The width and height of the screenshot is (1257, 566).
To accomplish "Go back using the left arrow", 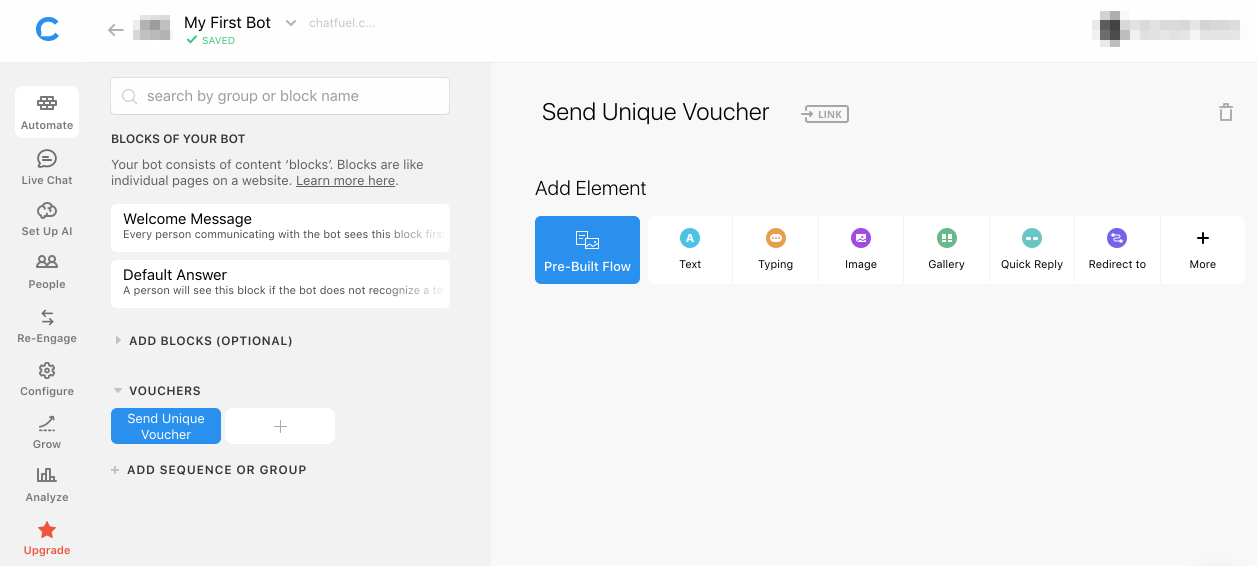I will tap(116, 30).
